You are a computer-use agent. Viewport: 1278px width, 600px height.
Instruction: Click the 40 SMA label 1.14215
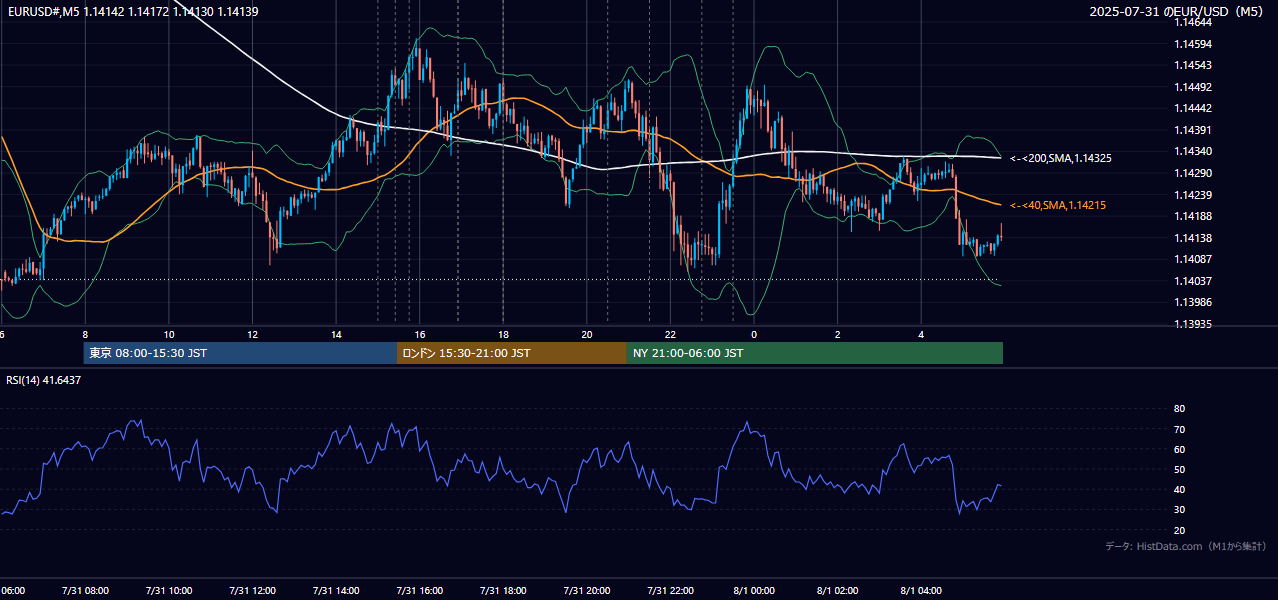[x=1058, y=205]
